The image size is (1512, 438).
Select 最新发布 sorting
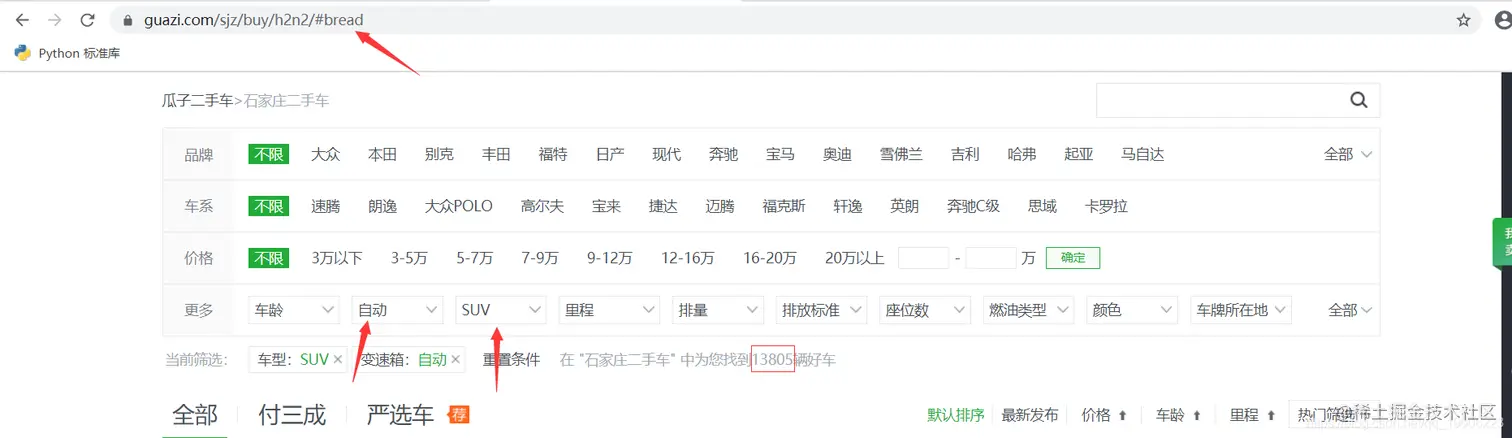1030,414
